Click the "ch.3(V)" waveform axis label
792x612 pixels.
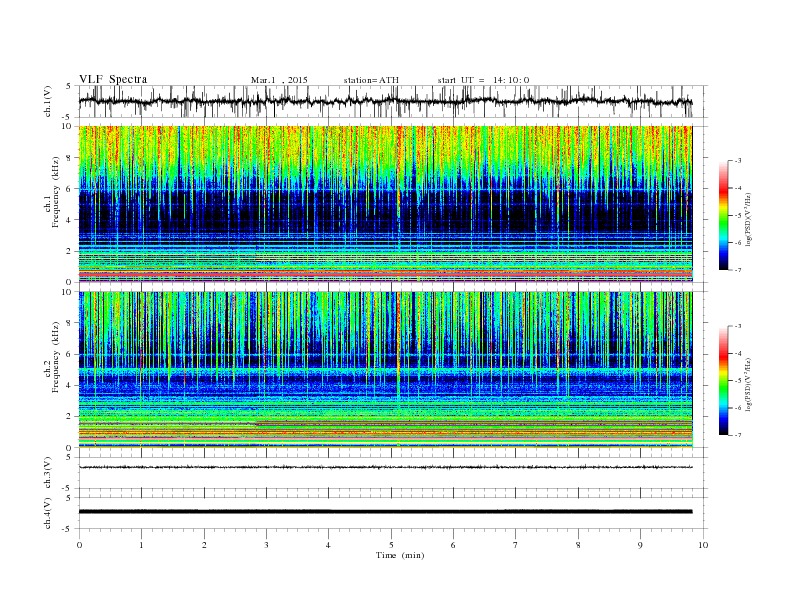[48, 473]
